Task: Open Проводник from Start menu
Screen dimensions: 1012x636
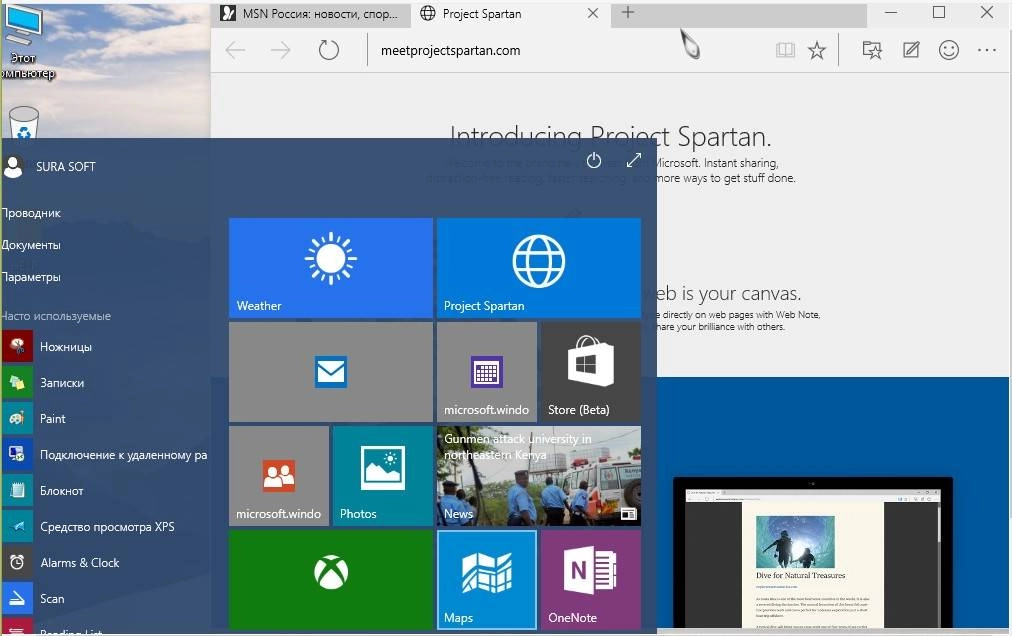Action: [x=31, y=213]
